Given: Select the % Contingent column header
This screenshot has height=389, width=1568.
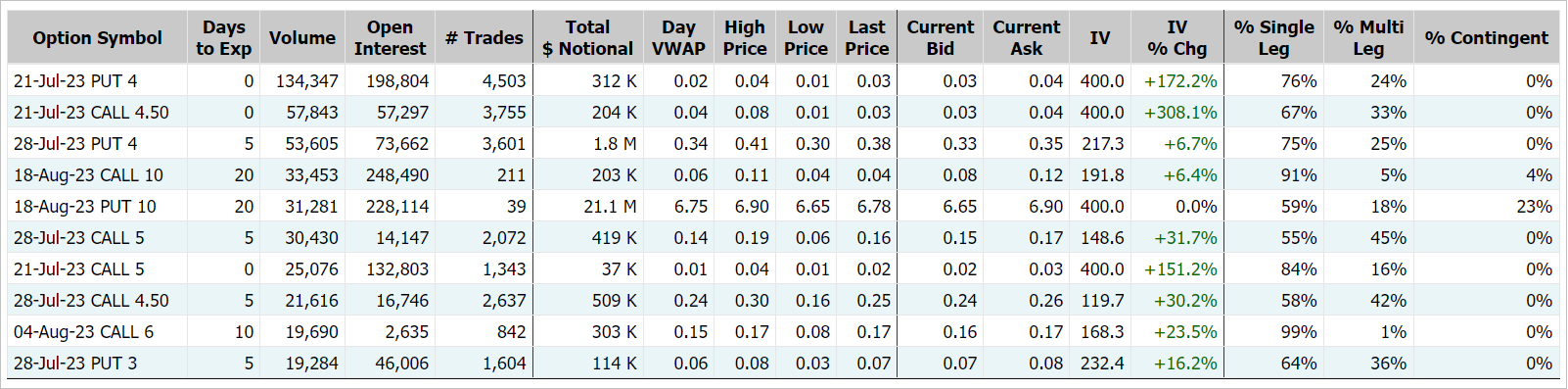Looking at the screenshot, I should [1486, 38].
